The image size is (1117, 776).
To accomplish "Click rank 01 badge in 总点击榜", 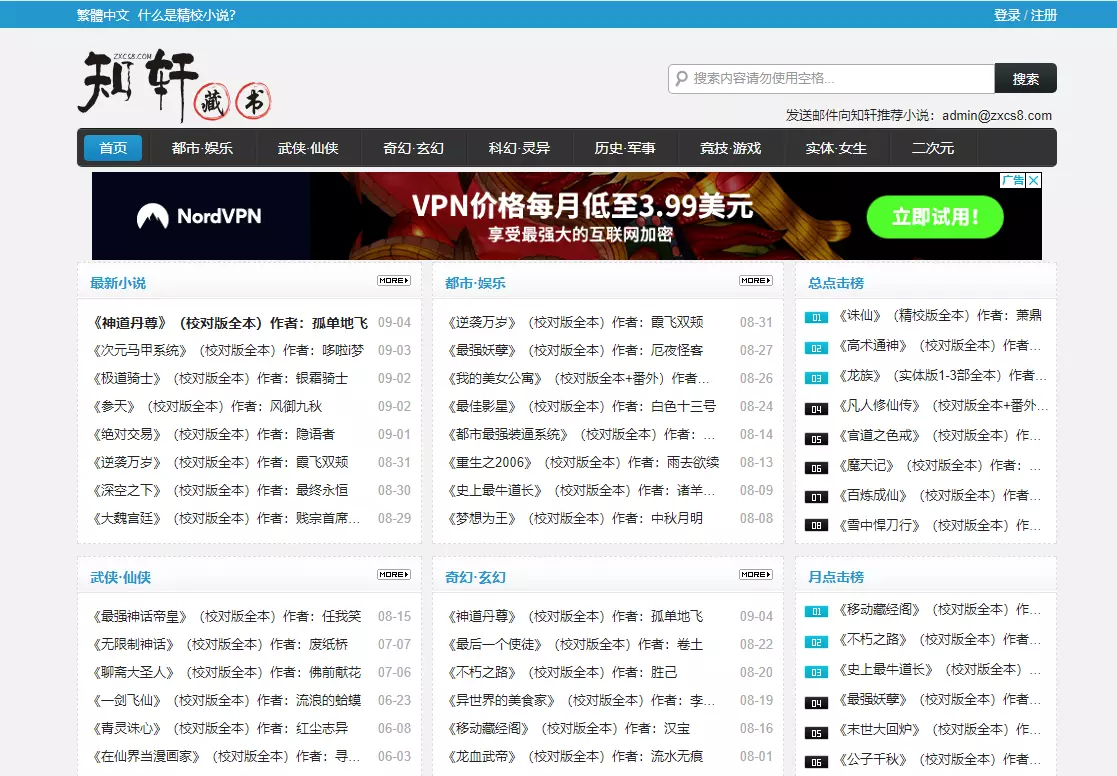I will (x=816, y=318).
